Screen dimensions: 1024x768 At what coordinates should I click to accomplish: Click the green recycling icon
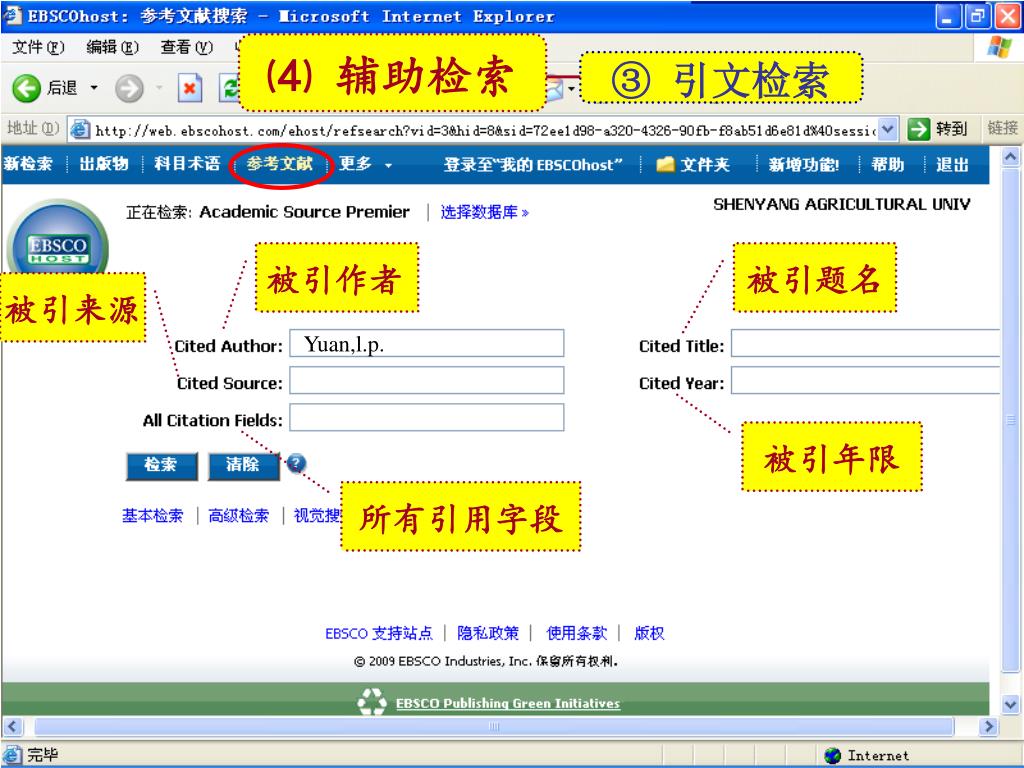[372, 701]
